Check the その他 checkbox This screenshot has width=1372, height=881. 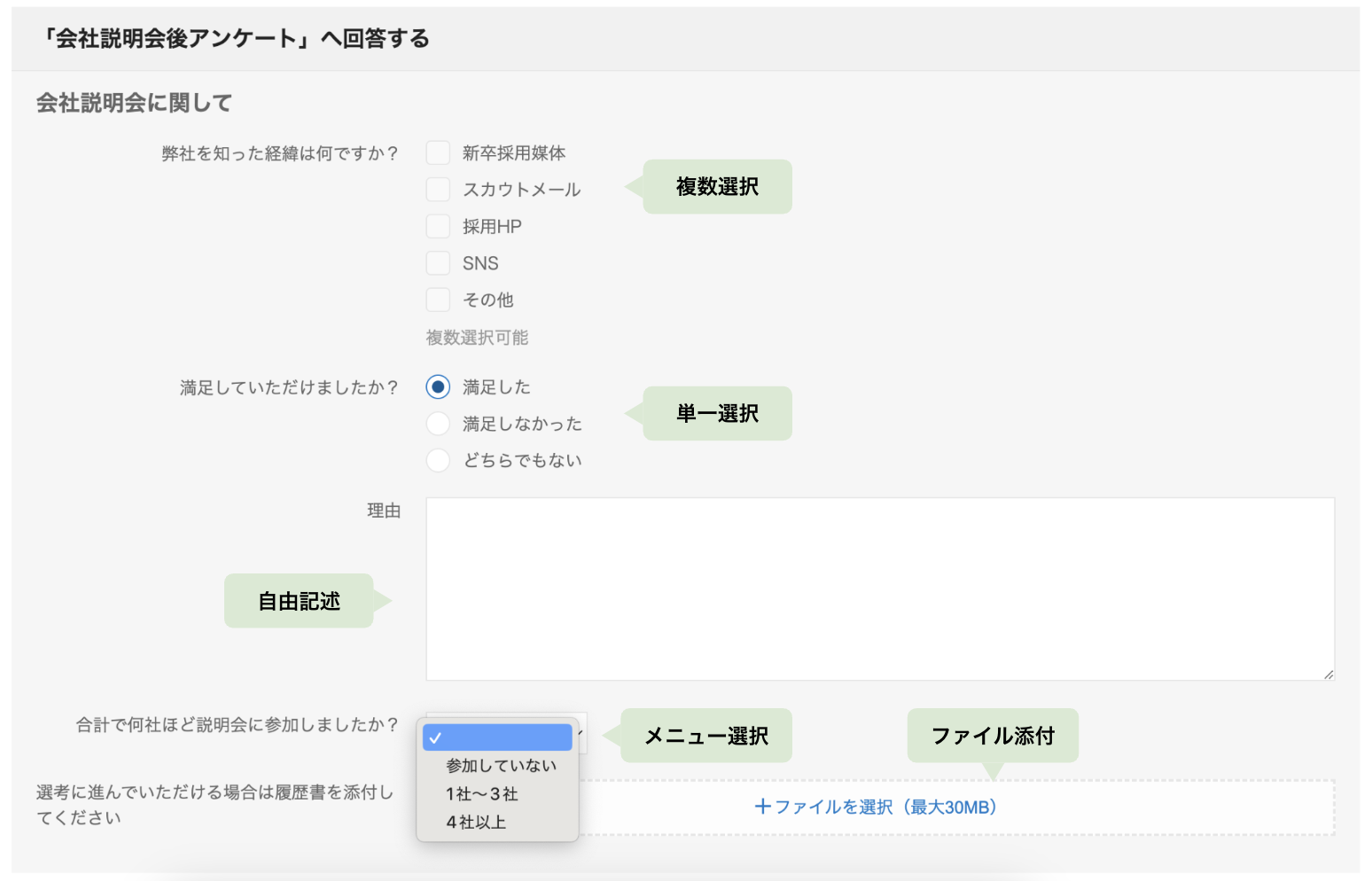pos(438,300)
